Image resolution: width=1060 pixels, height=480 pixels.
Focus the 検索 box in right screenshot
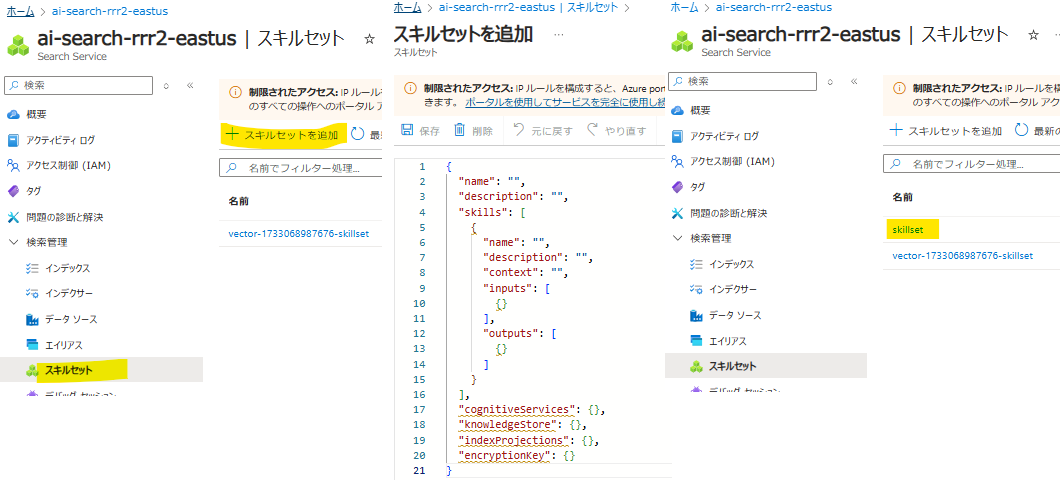[x=742, y=81]
